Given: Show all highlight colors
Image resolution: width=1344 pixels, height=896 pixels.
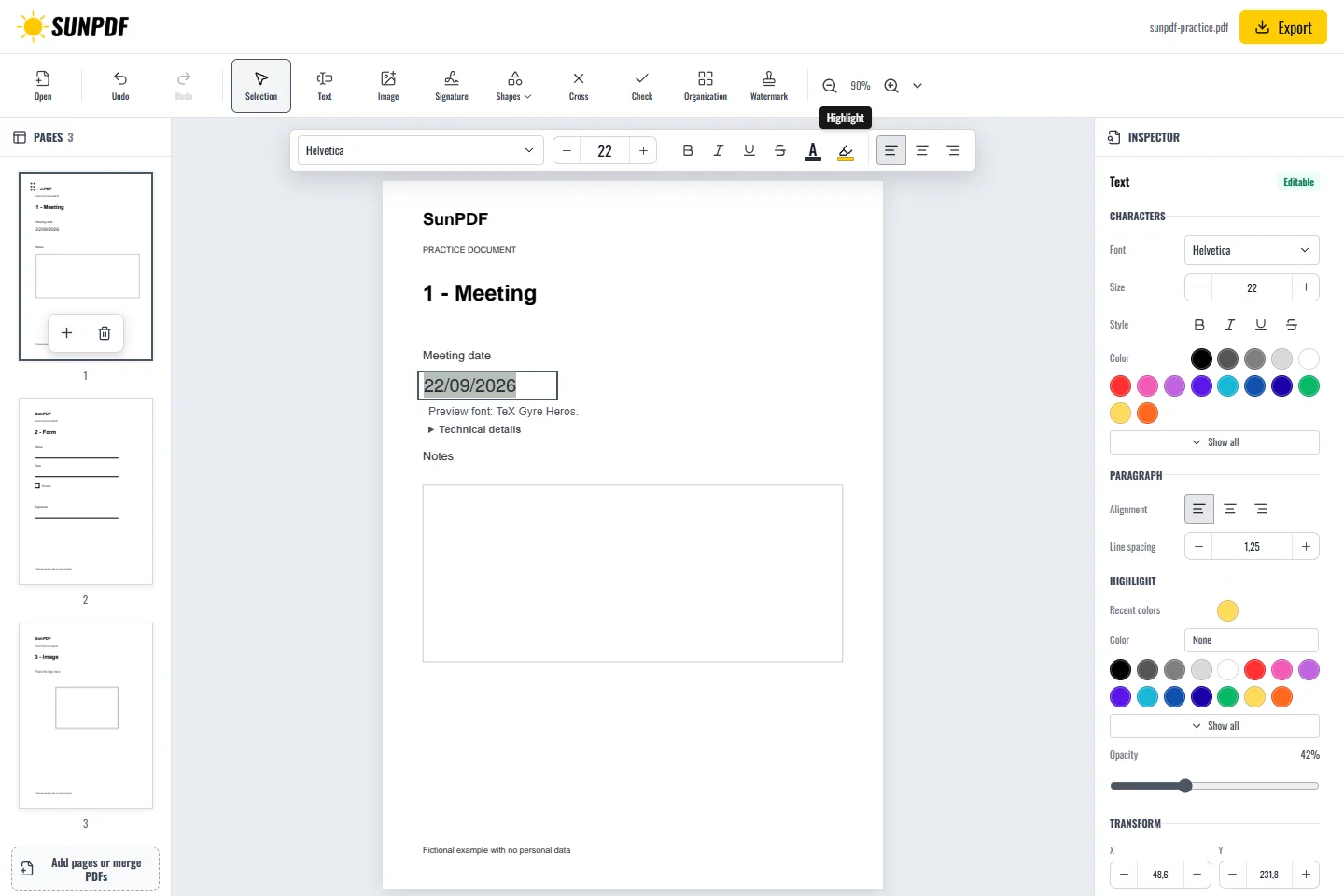Looking at the screenshot, I should [1214, 726].
